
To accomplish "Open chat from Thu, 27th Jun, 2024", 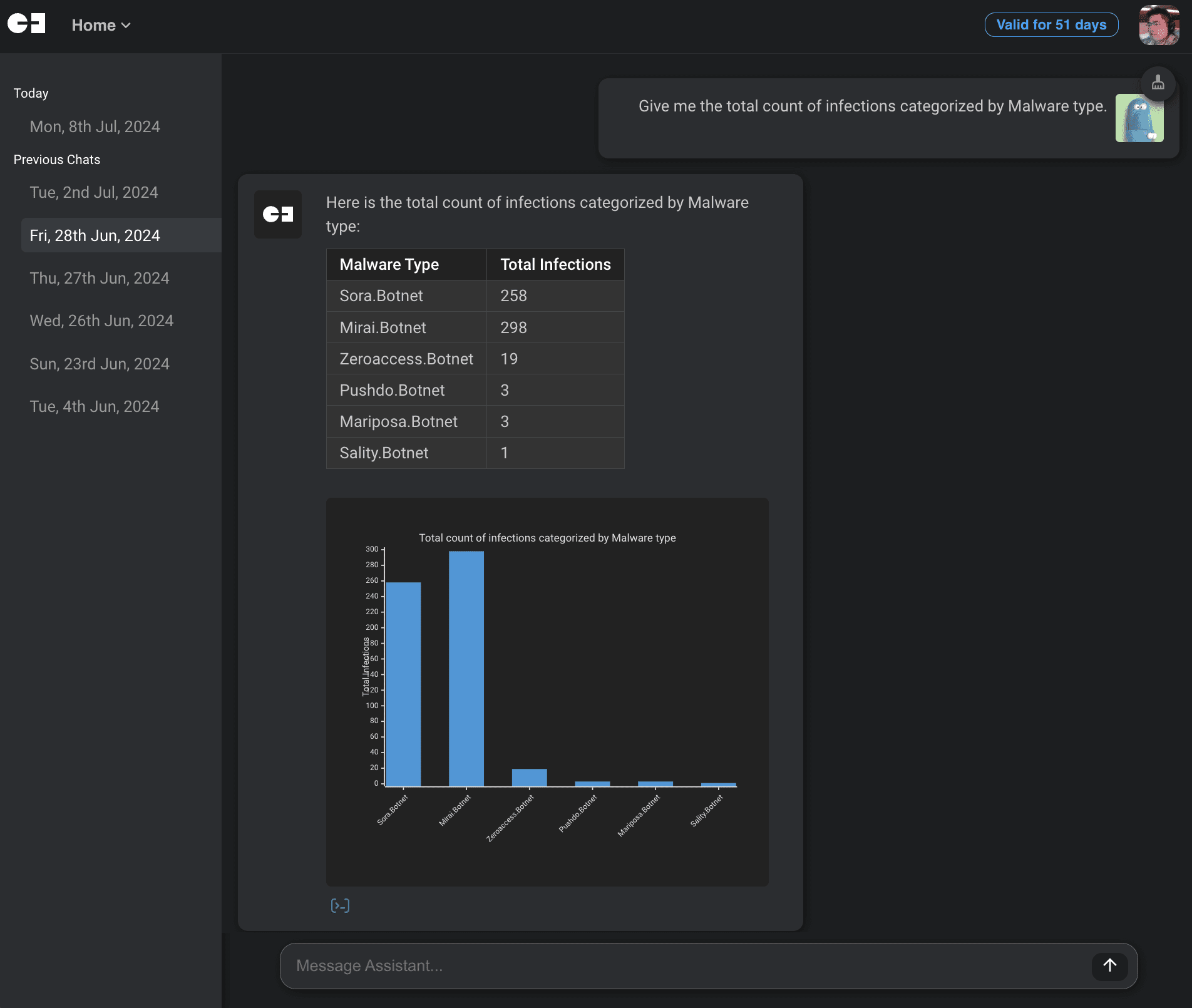I will (x=100, y=278).
